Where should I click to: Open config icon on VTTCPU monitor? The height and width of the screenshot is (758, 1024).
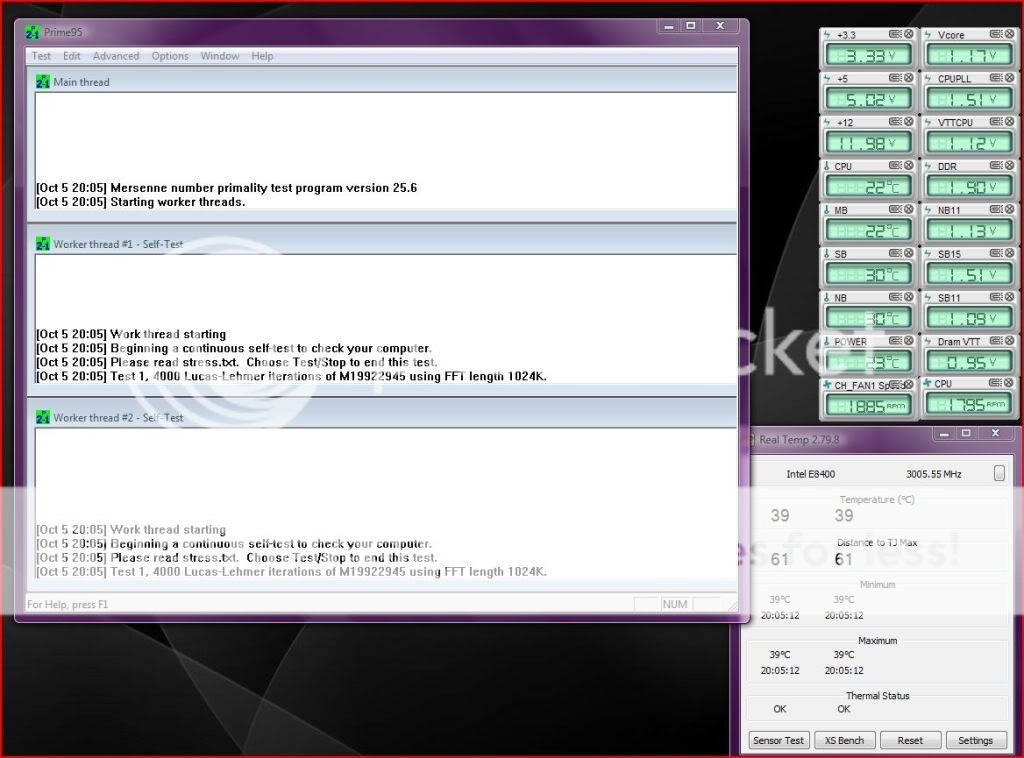(x=996, y=121)
